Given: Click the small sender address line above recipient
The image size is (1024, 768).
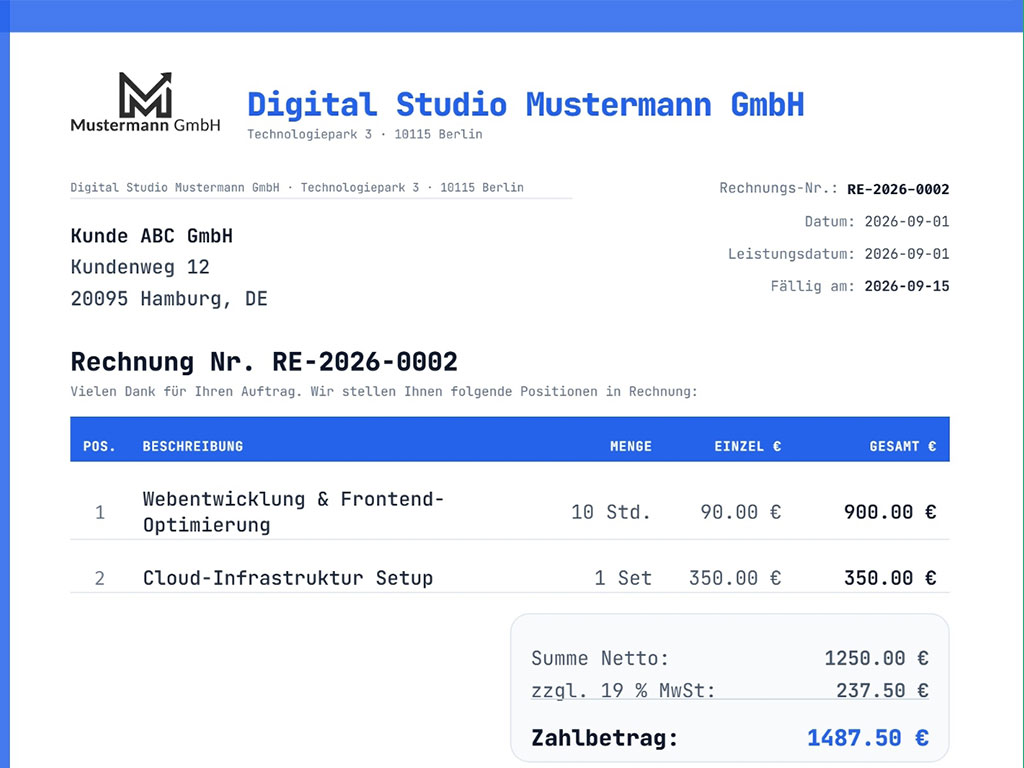Looking at the screenshot, I should [297, 187].
